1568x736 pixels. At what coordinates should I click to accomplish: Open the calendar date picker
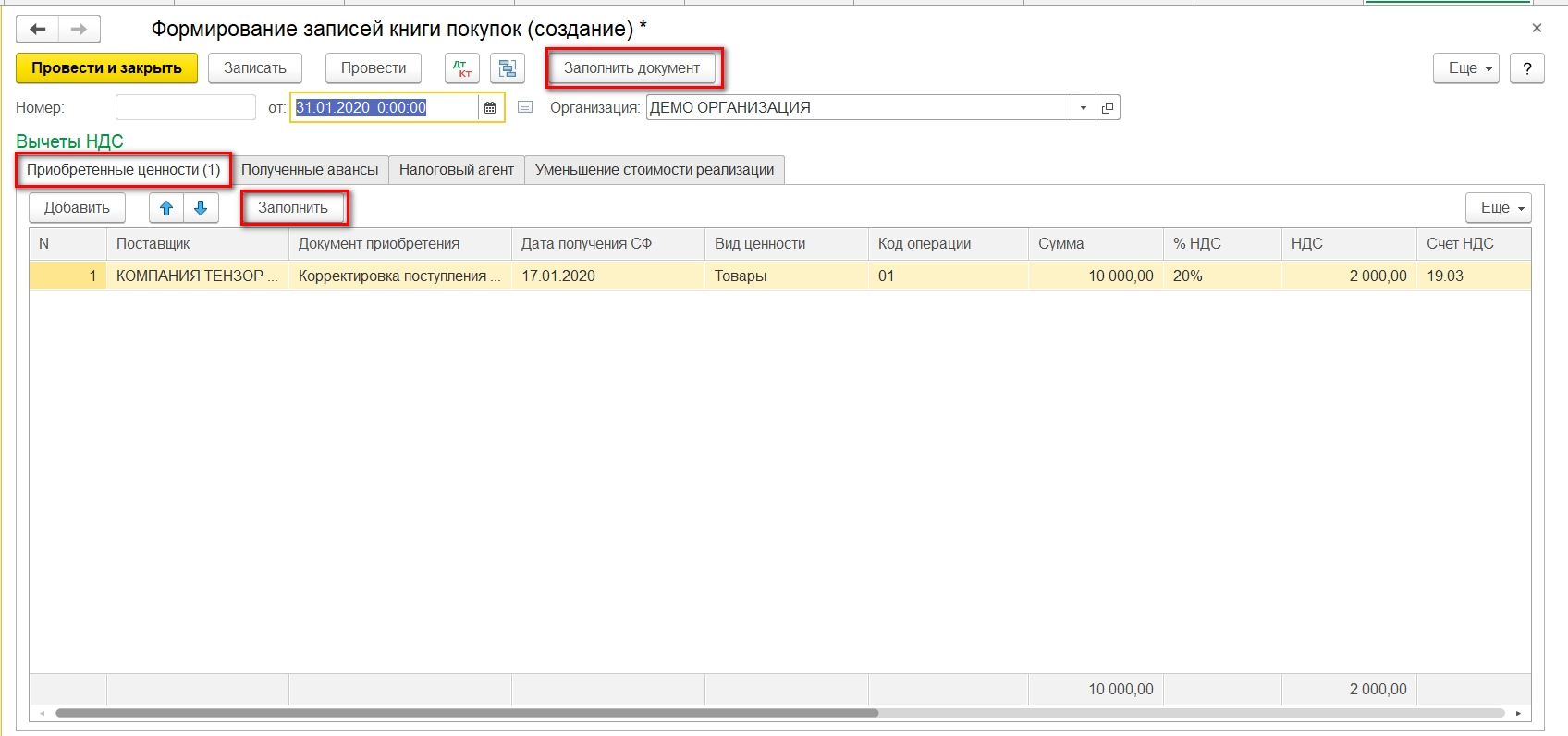click(x=490, y=108)
